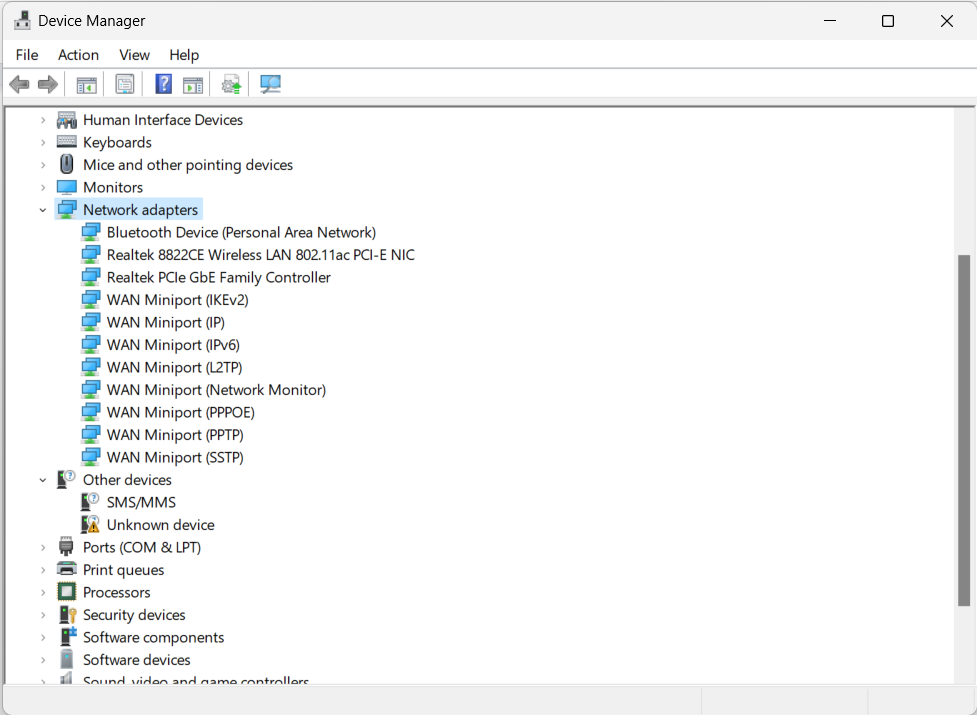
Task: Open the File menu
Action: [27, 55]
